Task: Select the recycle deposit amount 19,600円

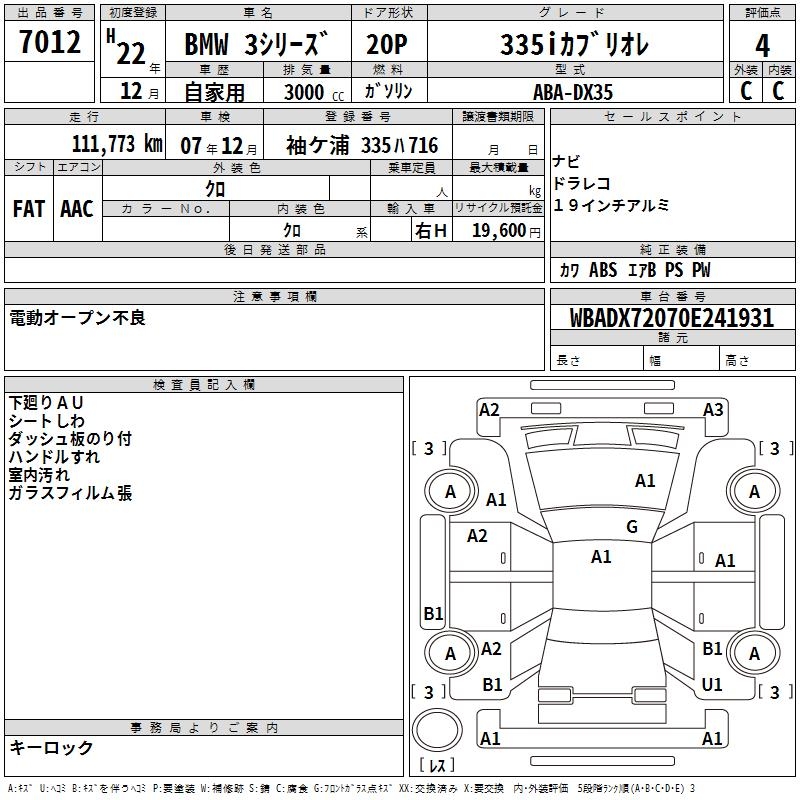Action: pos(506,231)
